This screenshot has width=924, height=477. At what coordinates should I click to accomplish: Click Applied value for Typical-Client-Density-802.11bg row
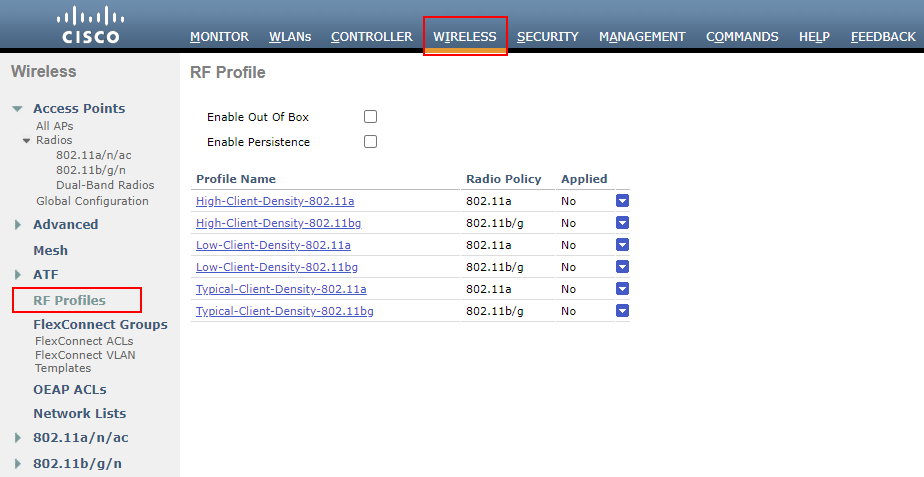(569, 311)
